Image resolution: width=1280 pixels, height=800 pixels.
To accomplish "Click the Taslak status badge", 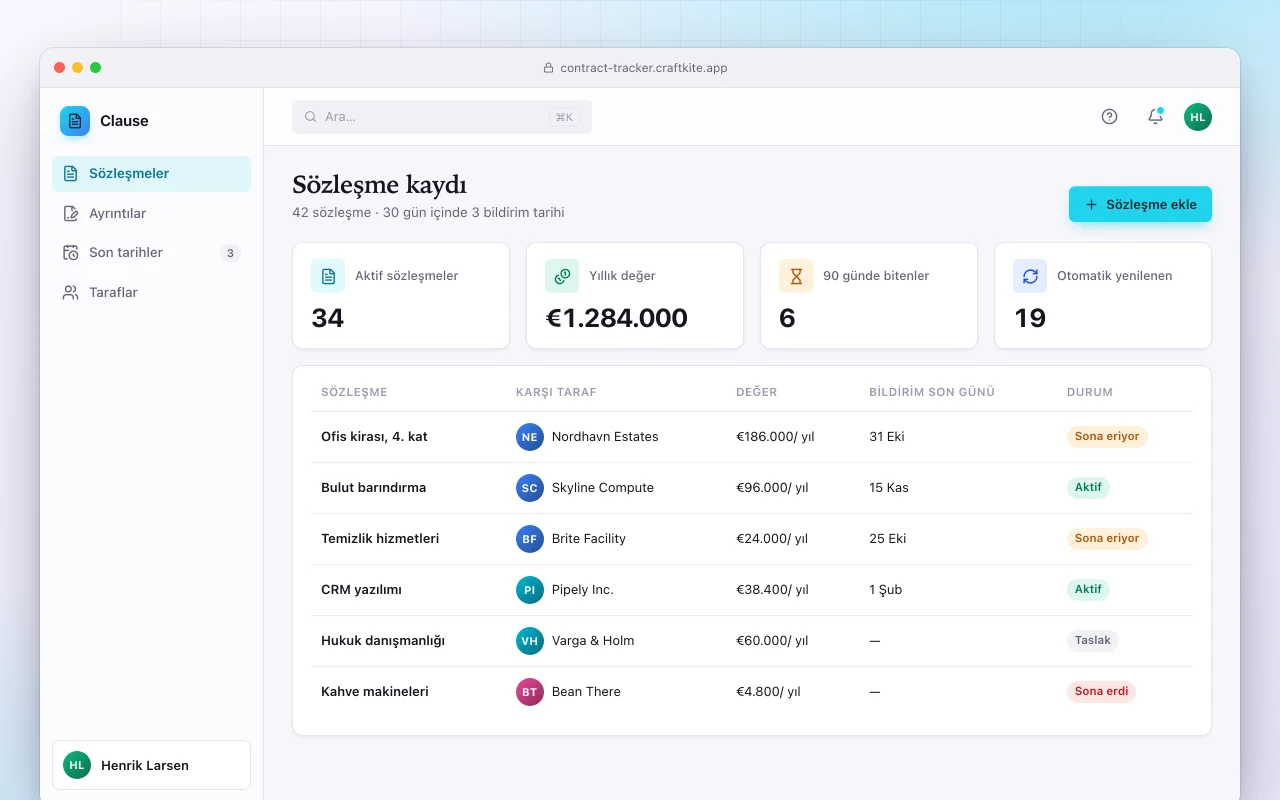I will pyautogui.click(x=1093, y=641).
